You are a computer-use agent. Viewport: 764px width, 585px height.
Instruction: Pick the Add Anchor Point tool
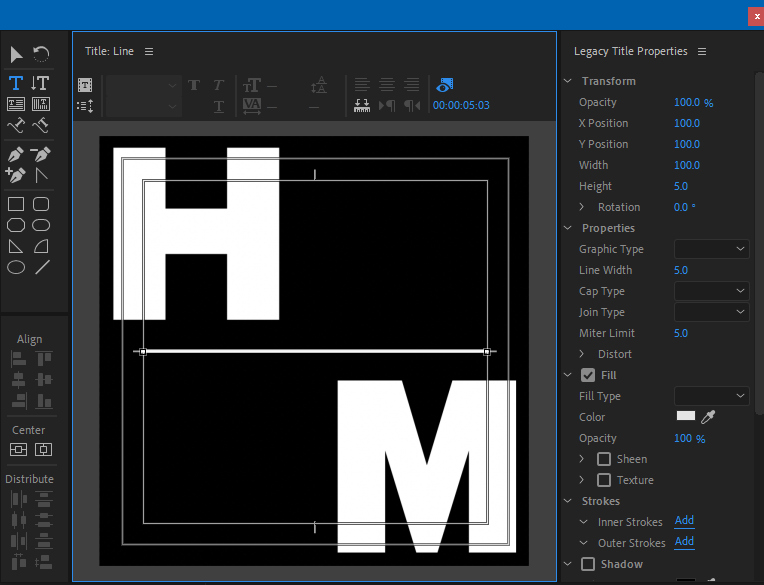16,175
